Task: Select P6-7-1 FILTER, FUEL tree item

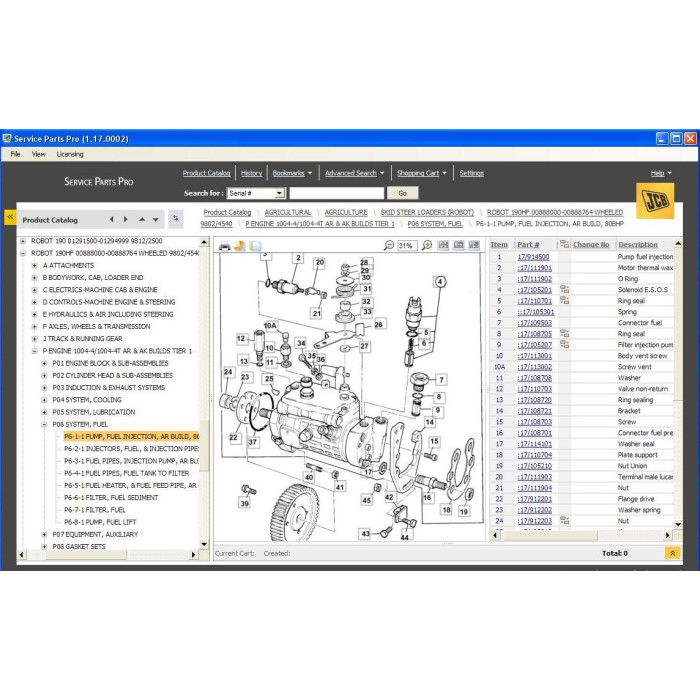Action: (95, 510)
